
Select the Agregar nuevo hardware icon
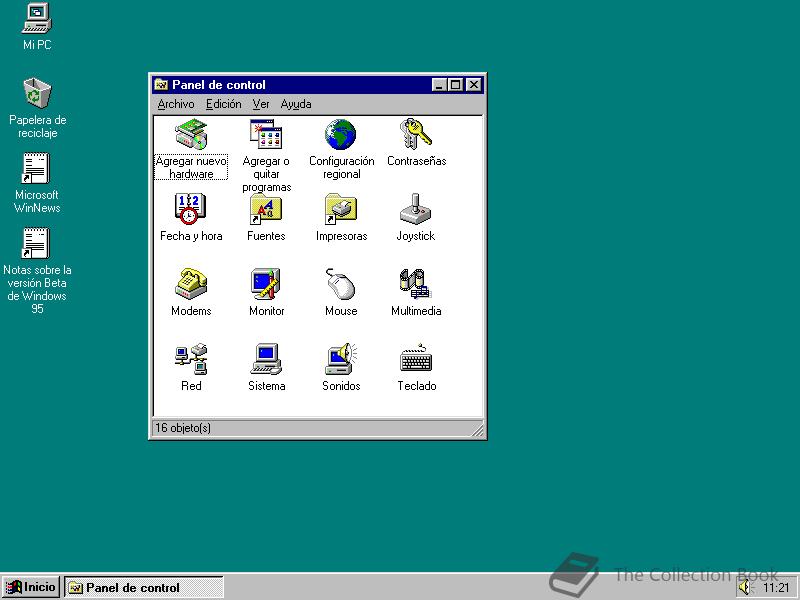tap(191, 134)
